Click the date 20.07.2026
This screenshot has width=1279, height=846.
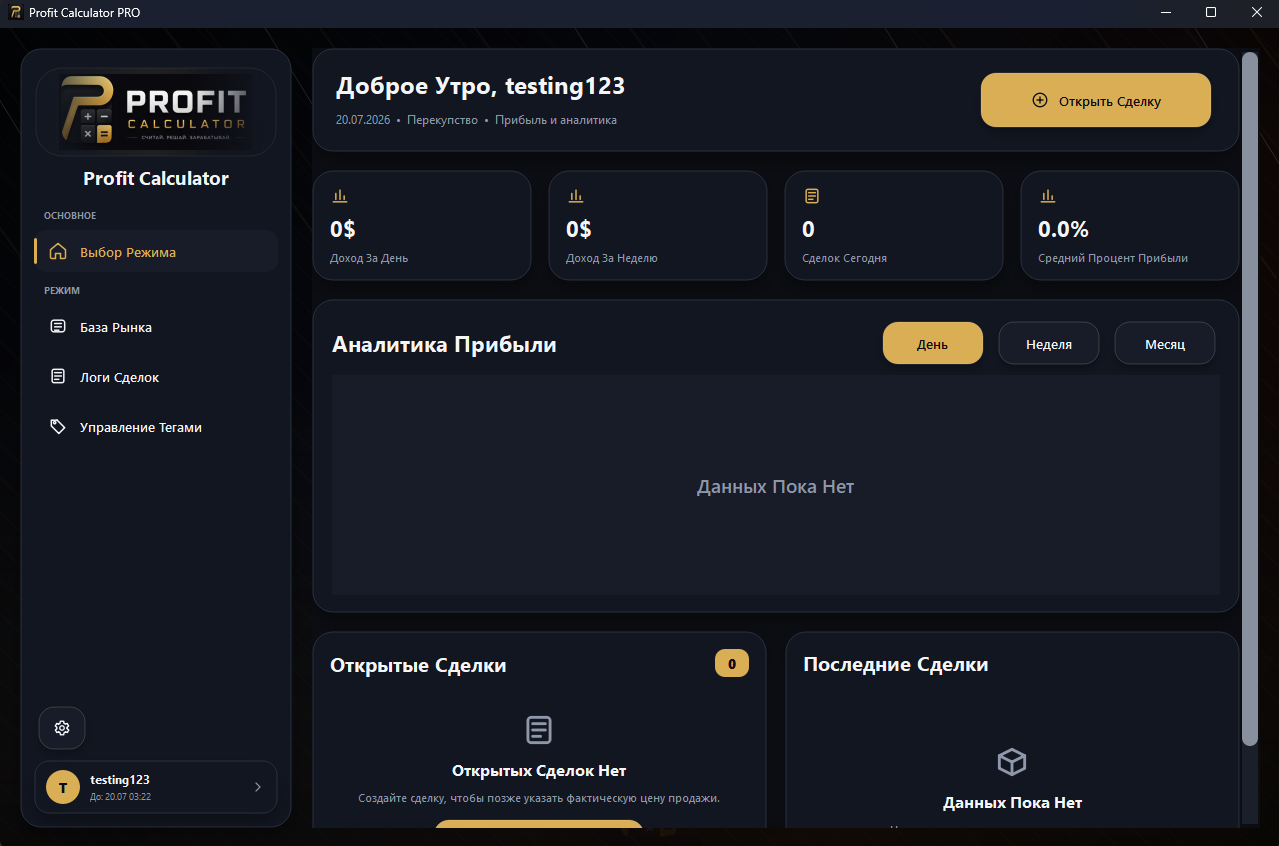(363, 120)
